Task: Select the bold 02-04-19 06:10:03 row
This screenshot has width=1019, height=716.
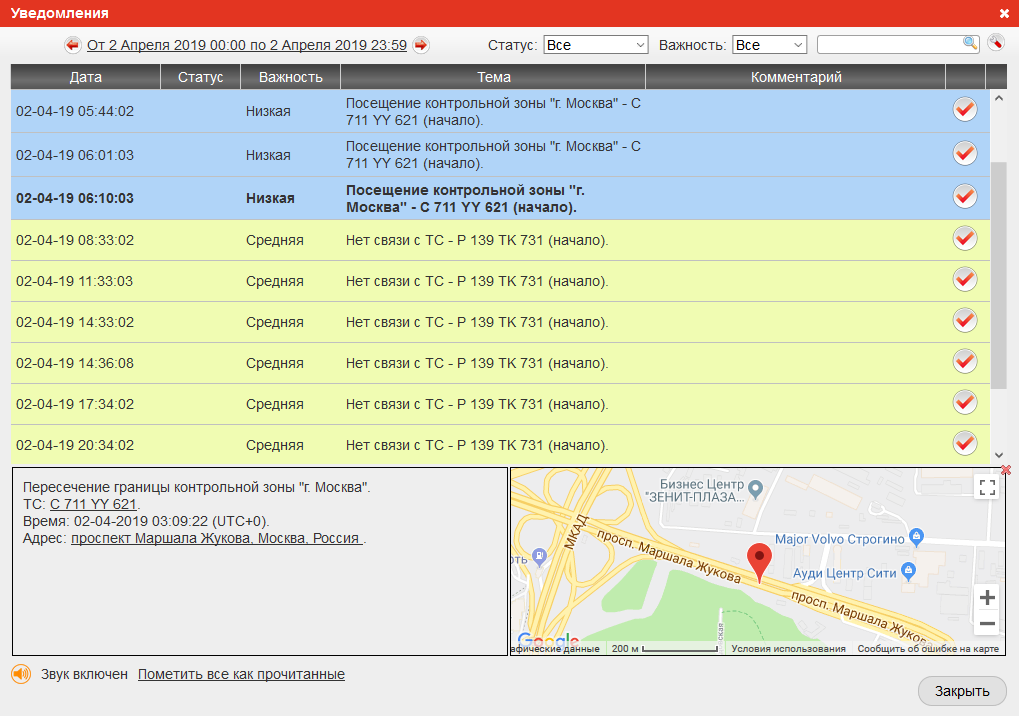Action: click(500, 198)
